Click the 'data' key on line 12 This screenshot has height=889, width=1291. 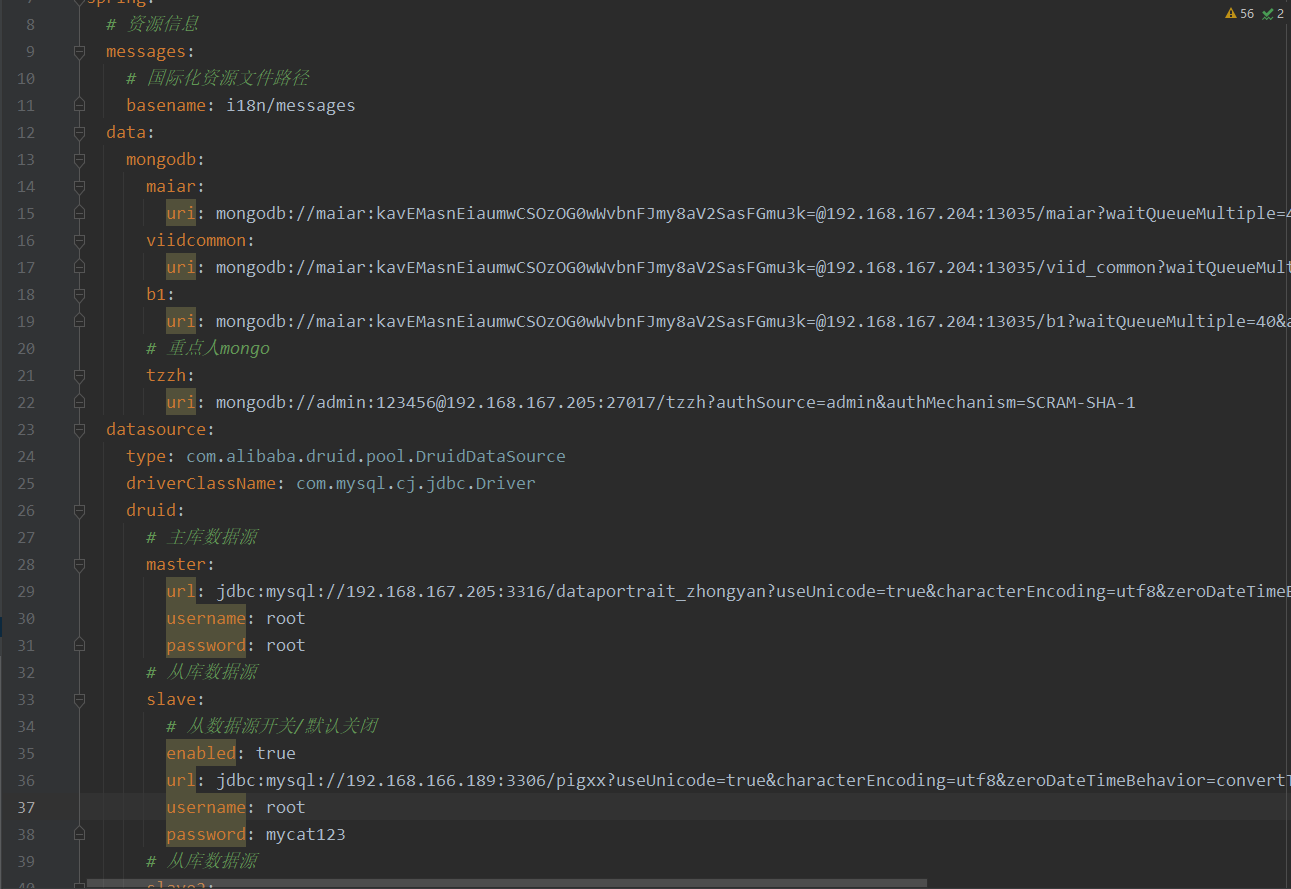pyautogui.click(x=126, y=133)
